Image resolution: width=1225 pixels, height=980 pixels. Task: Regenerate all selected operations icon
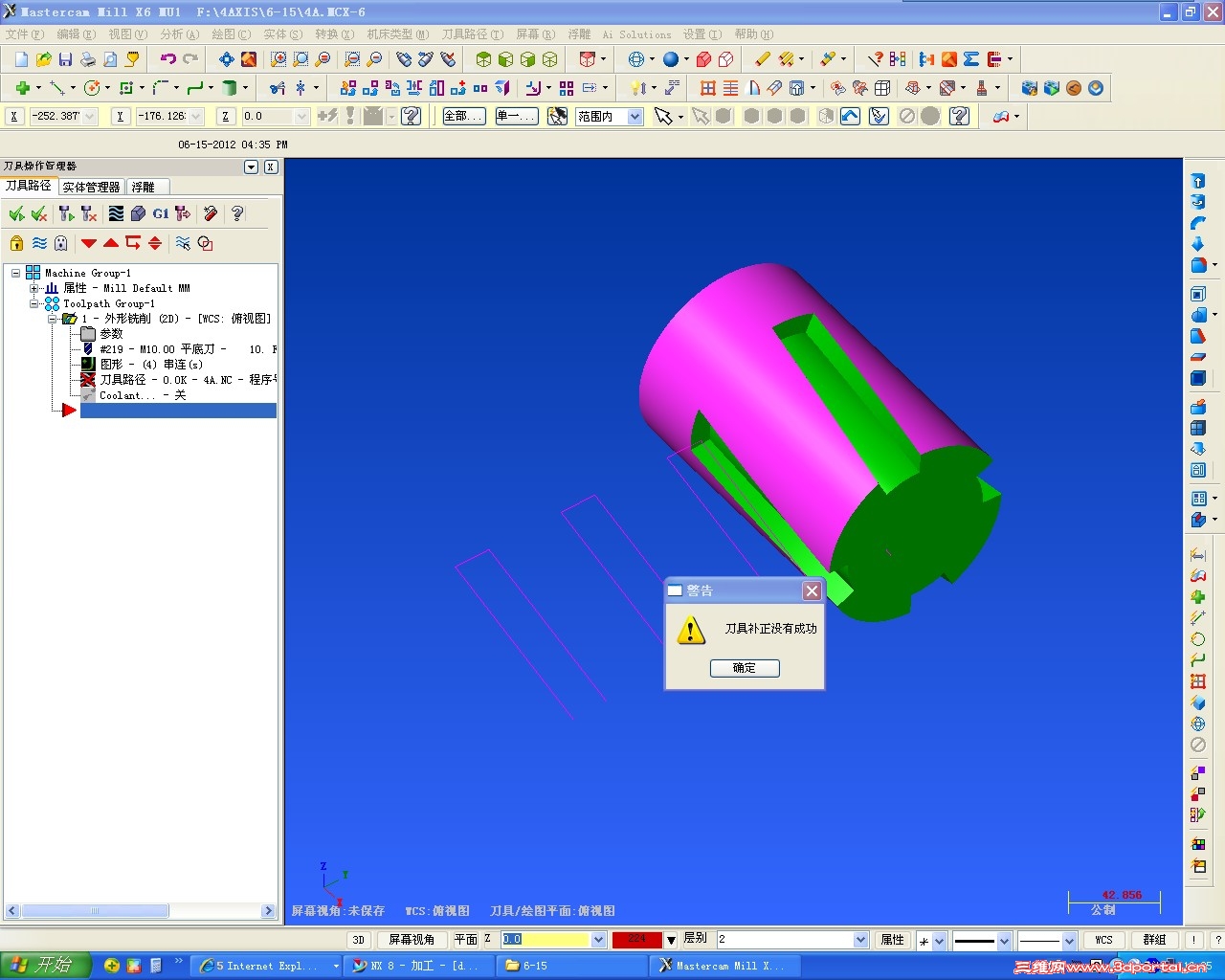(x=66, y=213)
